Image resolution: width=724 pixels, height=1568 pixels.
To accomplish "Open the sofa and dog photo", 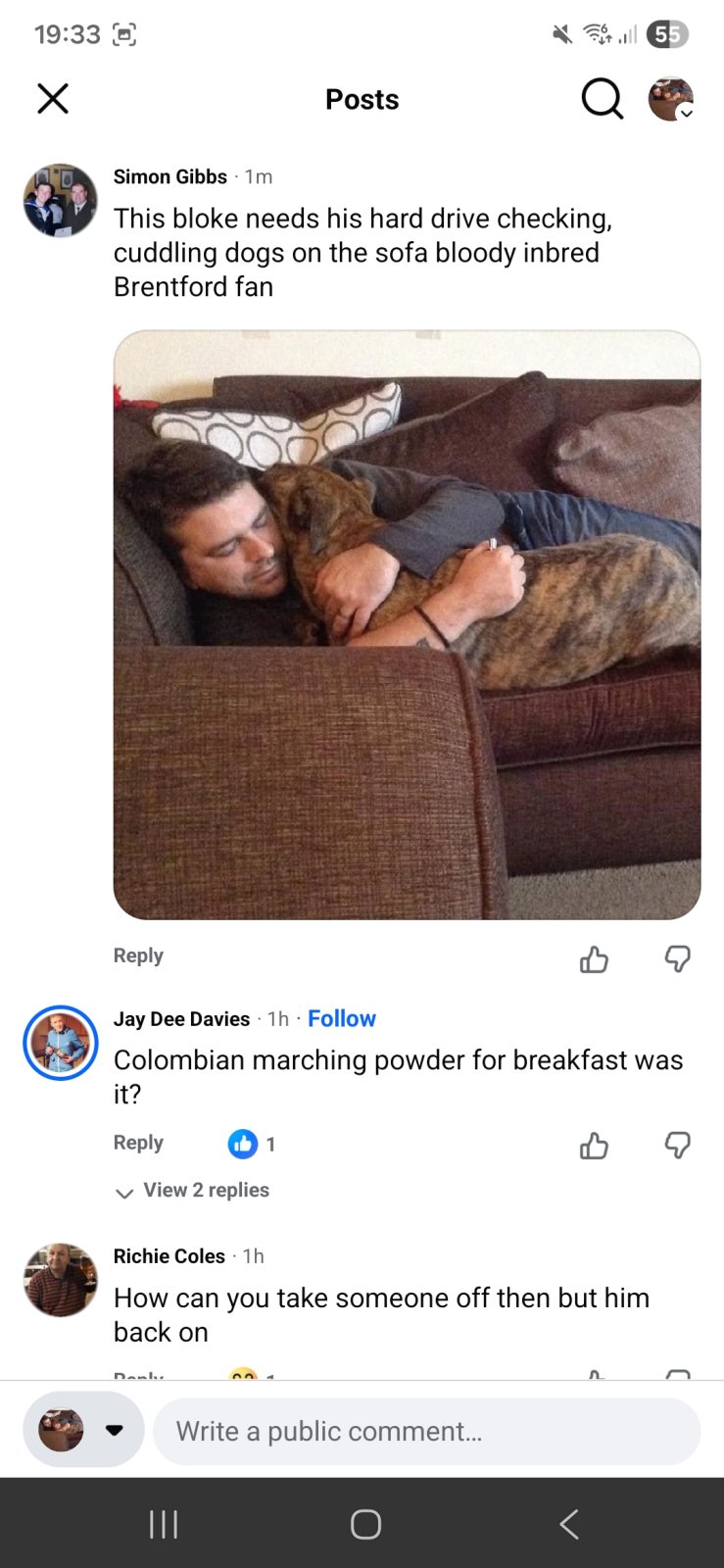I will point(407,625).
